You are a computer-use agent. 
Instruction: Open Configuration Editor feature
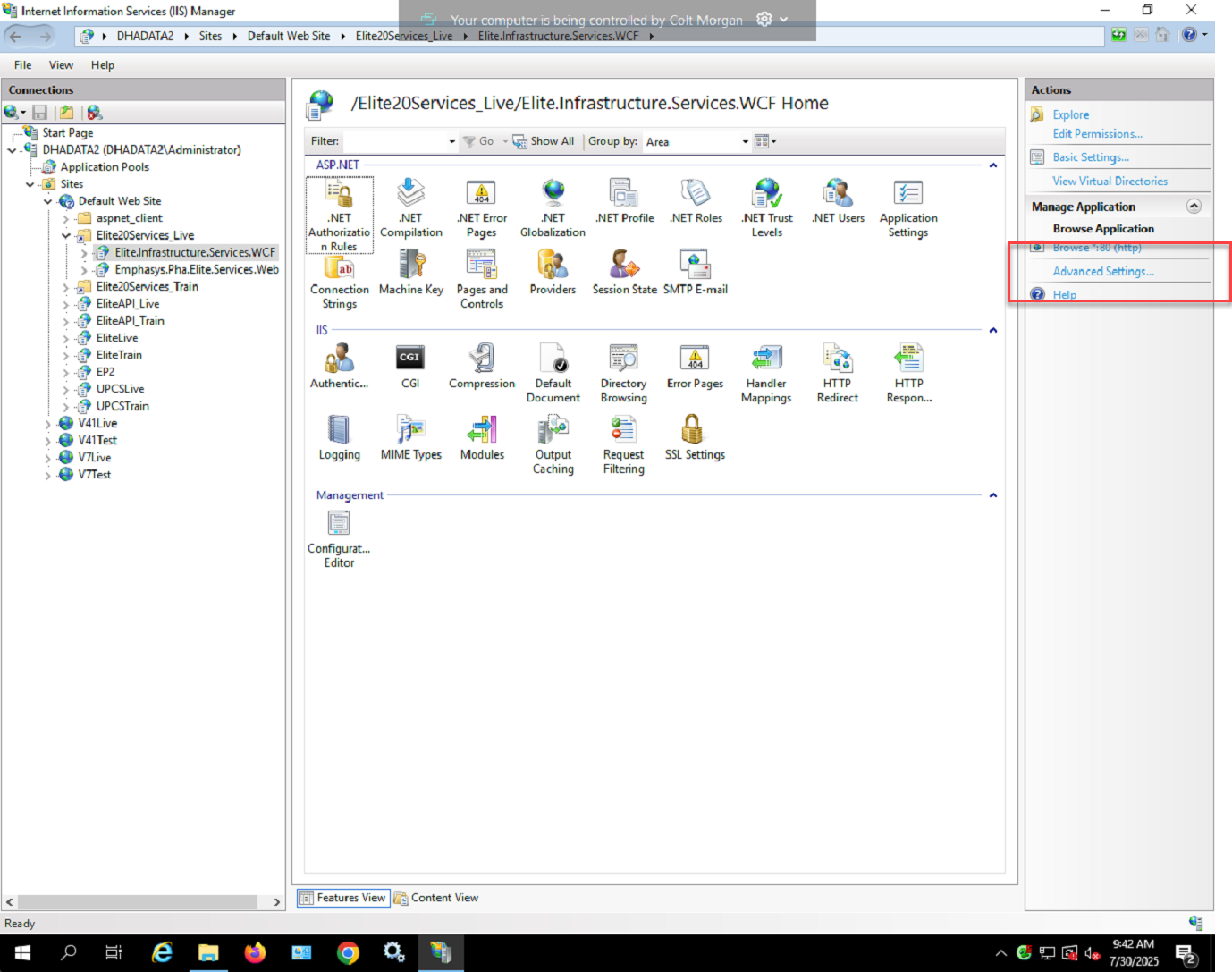pyautogui.click(x=339, y=538)
